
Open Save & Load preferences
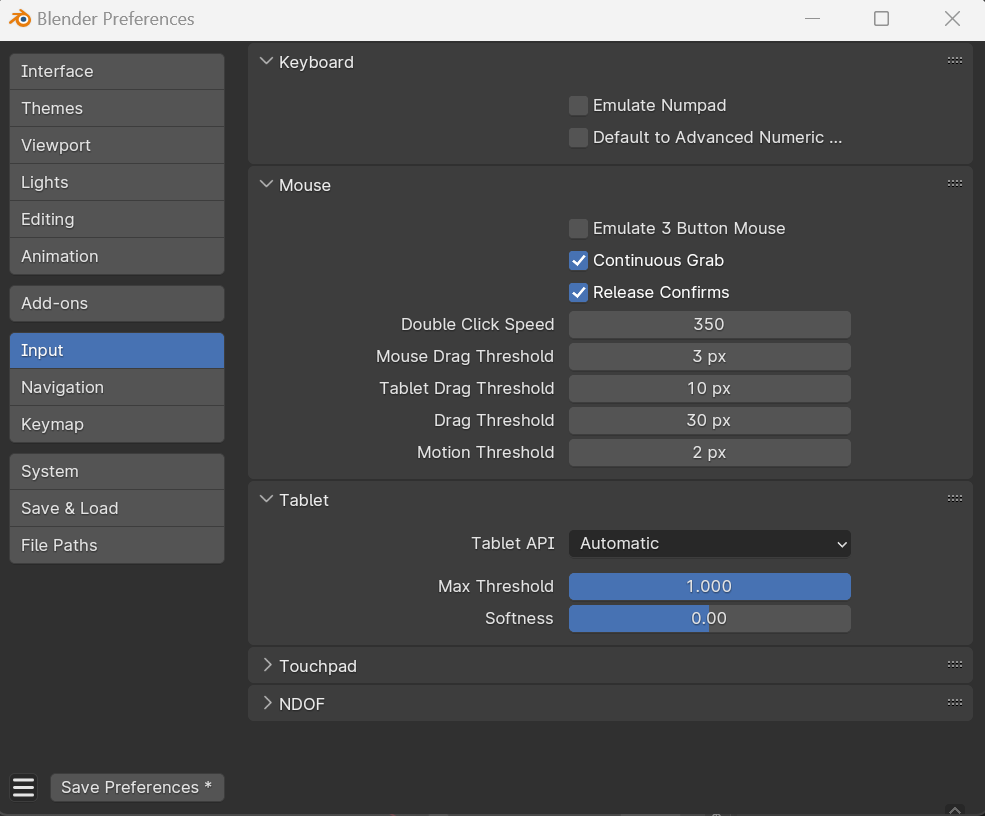point(117,508)
